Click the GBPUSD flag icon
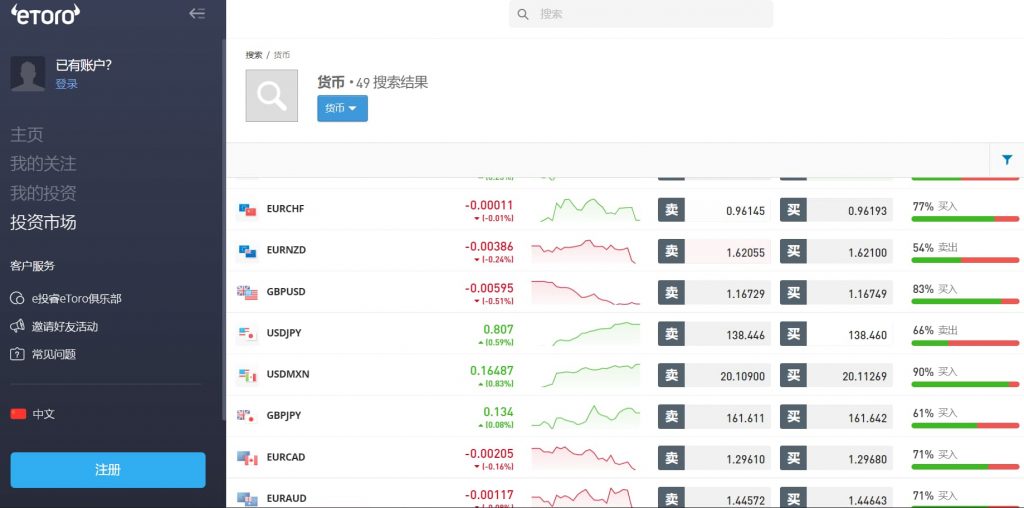 coord(248,292)
